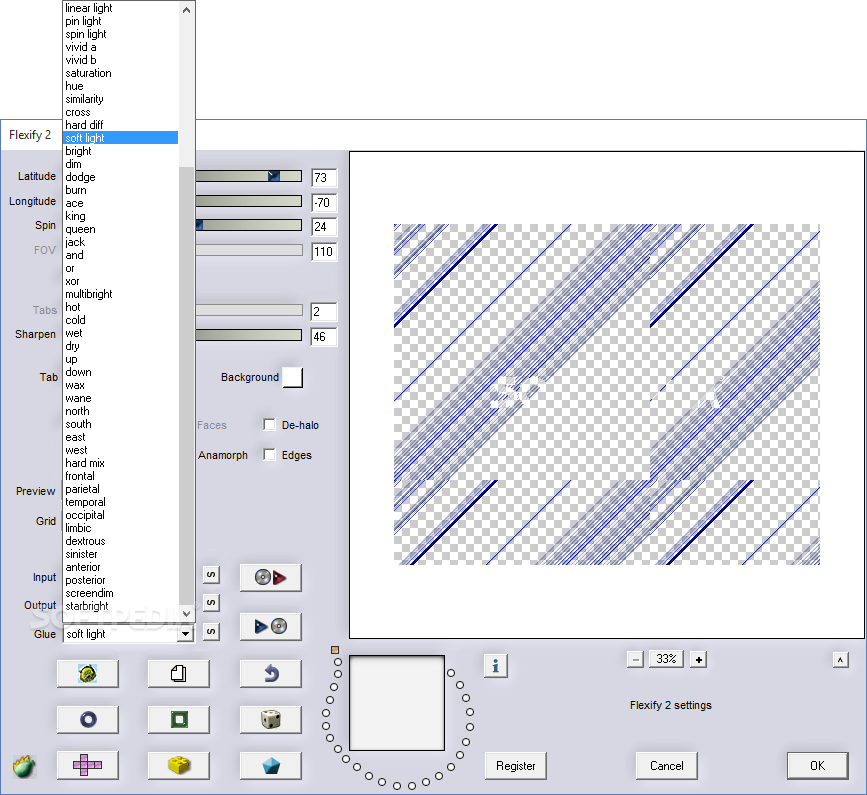867x795 pixels.
Task: Click the Spin value field 24
Action: tap(324, 227)
